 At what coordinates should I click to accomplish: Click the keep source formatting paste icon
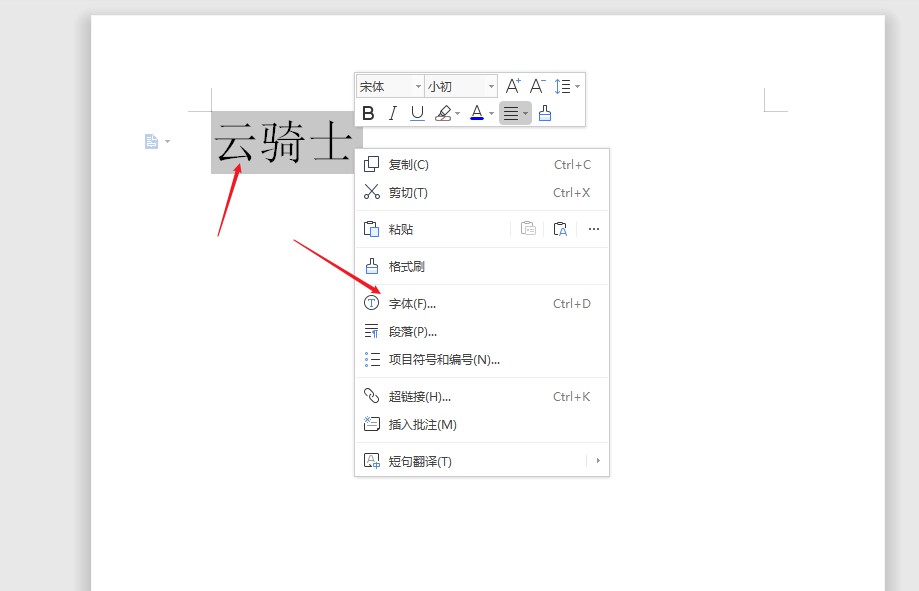click(528, 229)
